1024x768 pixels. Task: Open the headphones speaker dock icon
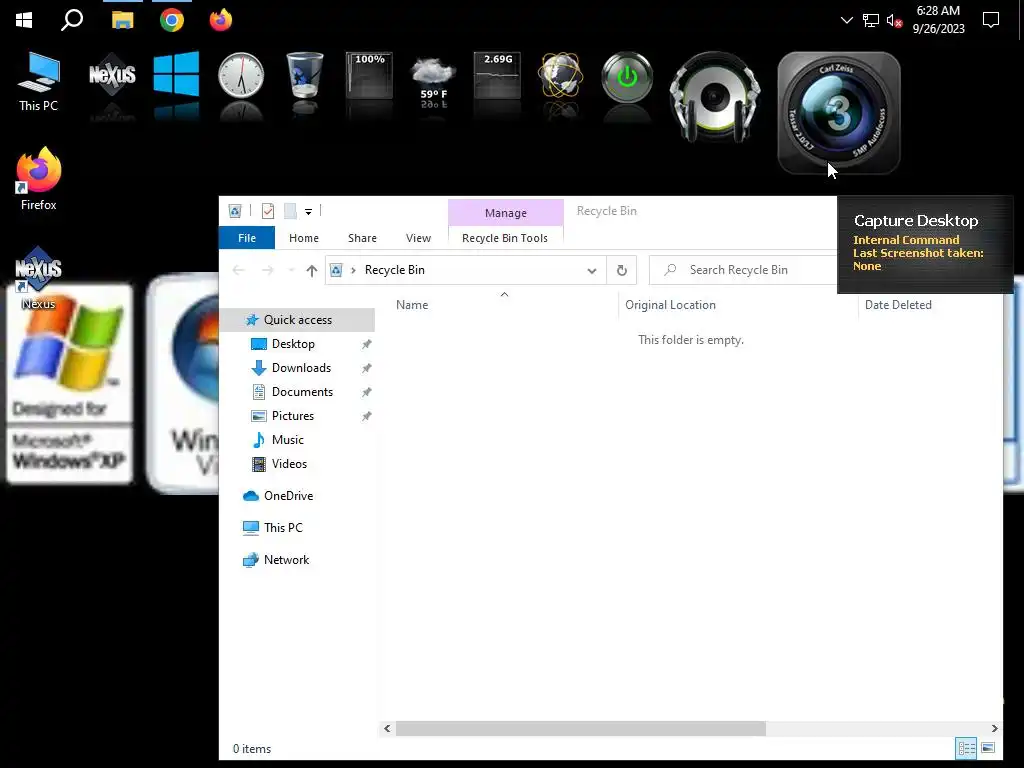point(715,97)
